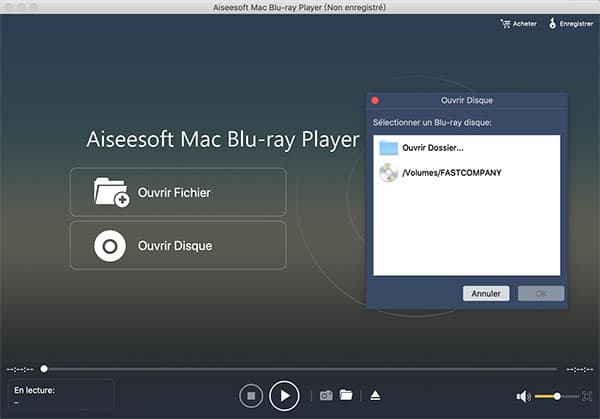Click the window title Aiseesoft Mac Blu-ray Player

[x=299, y=7]
